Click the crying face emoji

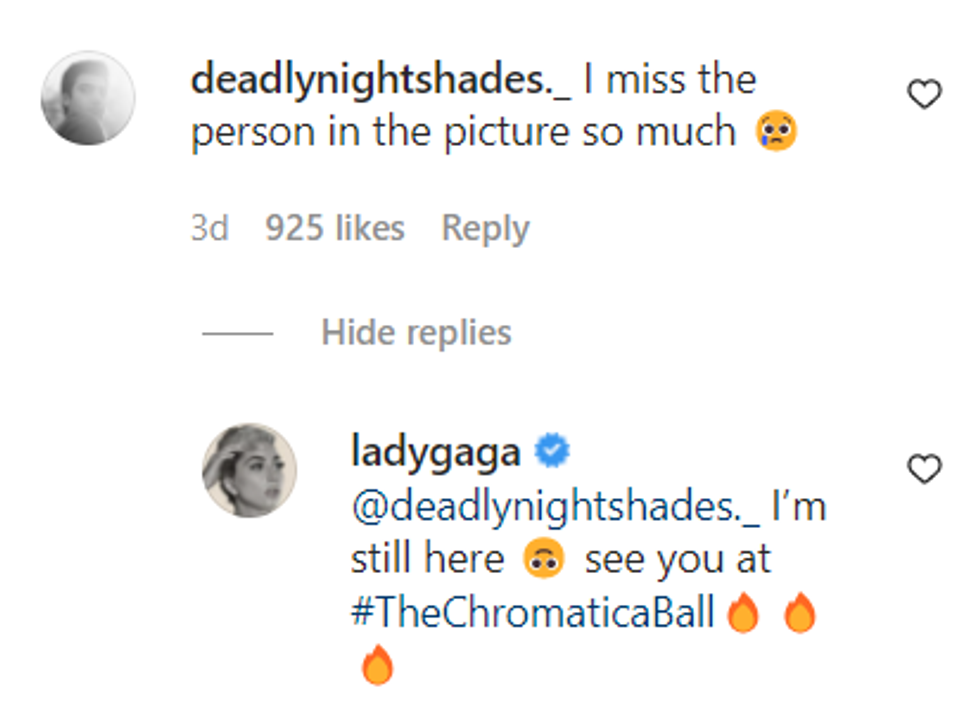click(x=776, y=131)
